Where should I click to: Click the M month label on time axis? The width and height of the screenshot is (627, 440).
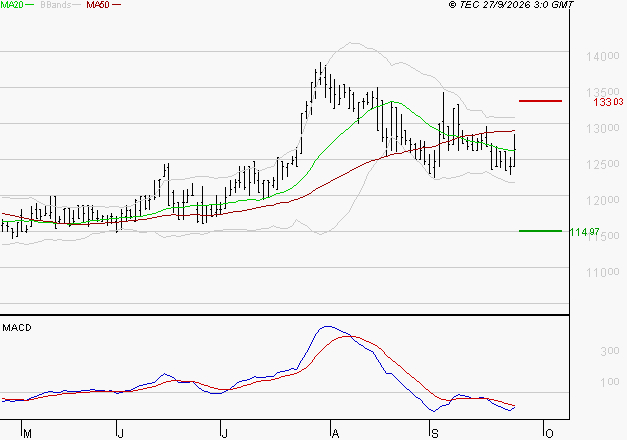(x=27, y=434)
